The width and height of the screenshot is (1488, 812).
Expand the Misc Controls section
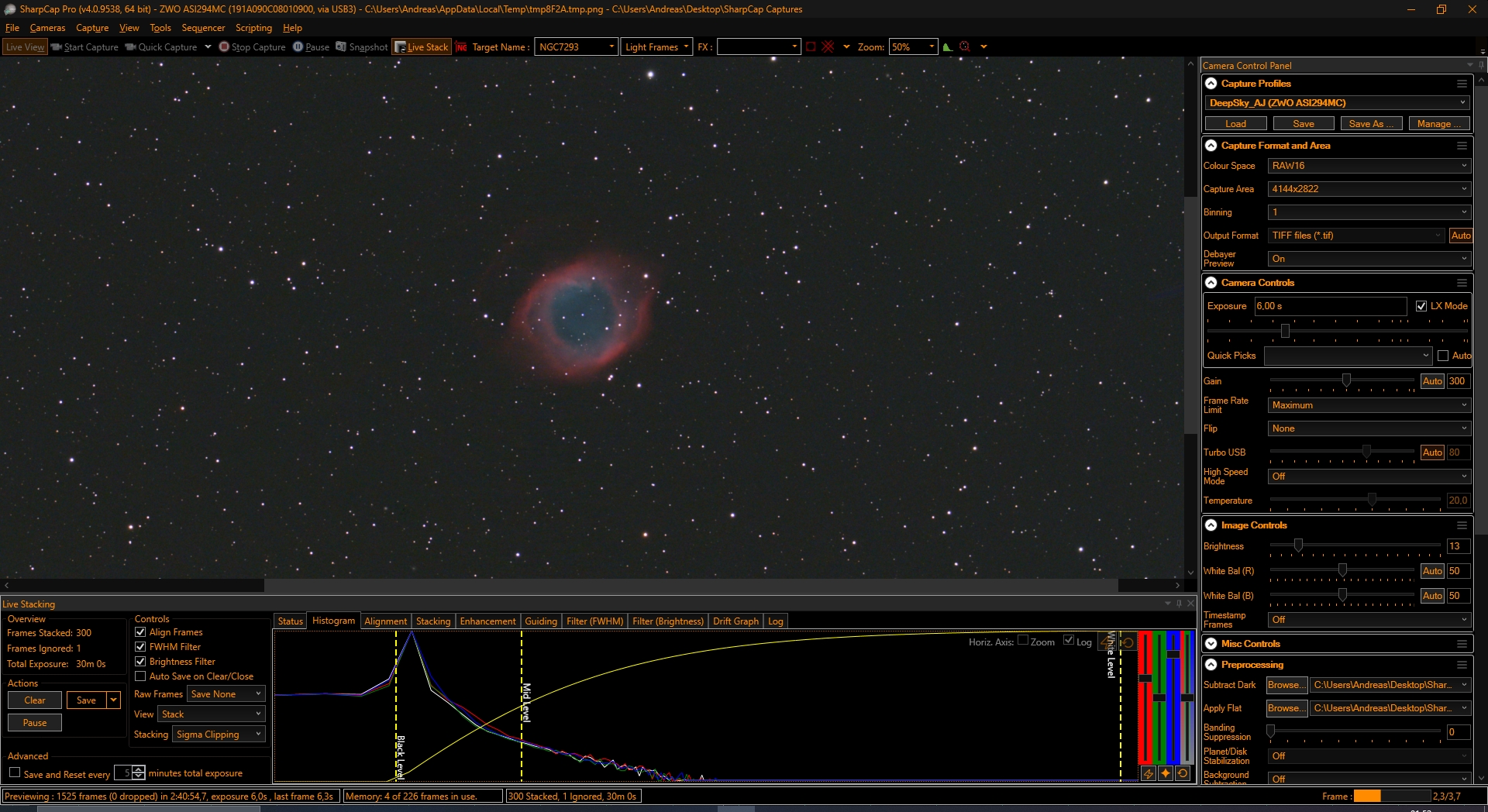(x=1211, y=644)
